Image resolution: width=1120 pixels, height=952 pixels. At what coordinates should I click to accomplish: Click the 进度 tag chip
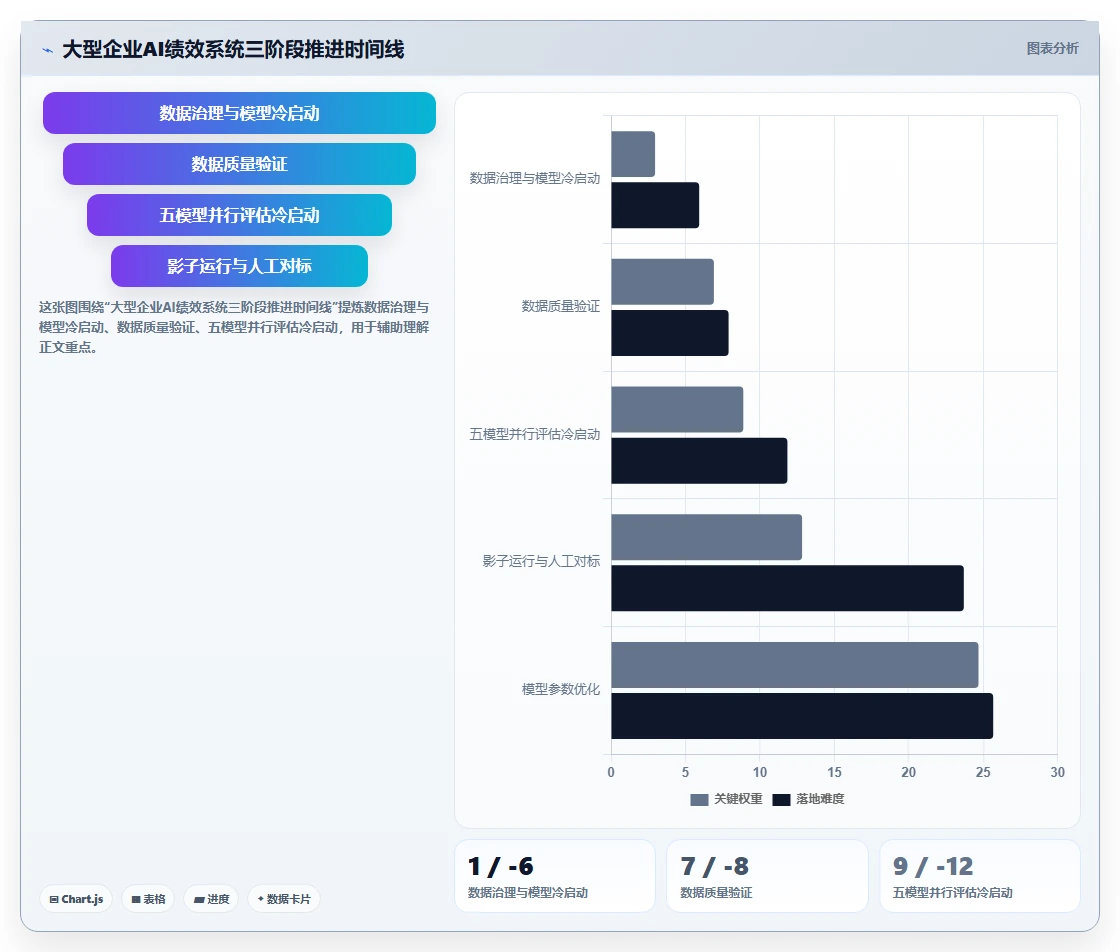(211, 899)
